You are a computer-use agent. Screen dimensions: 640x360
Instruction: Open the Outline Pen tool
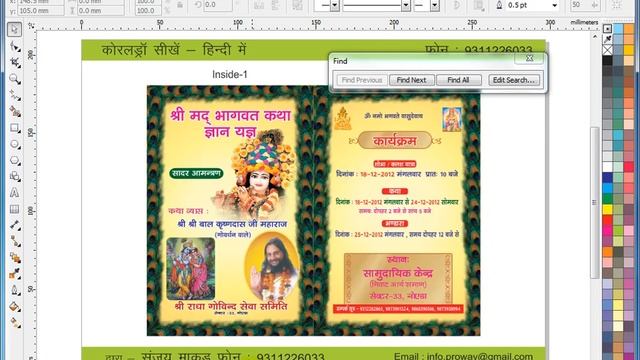(x=15, y=290)
